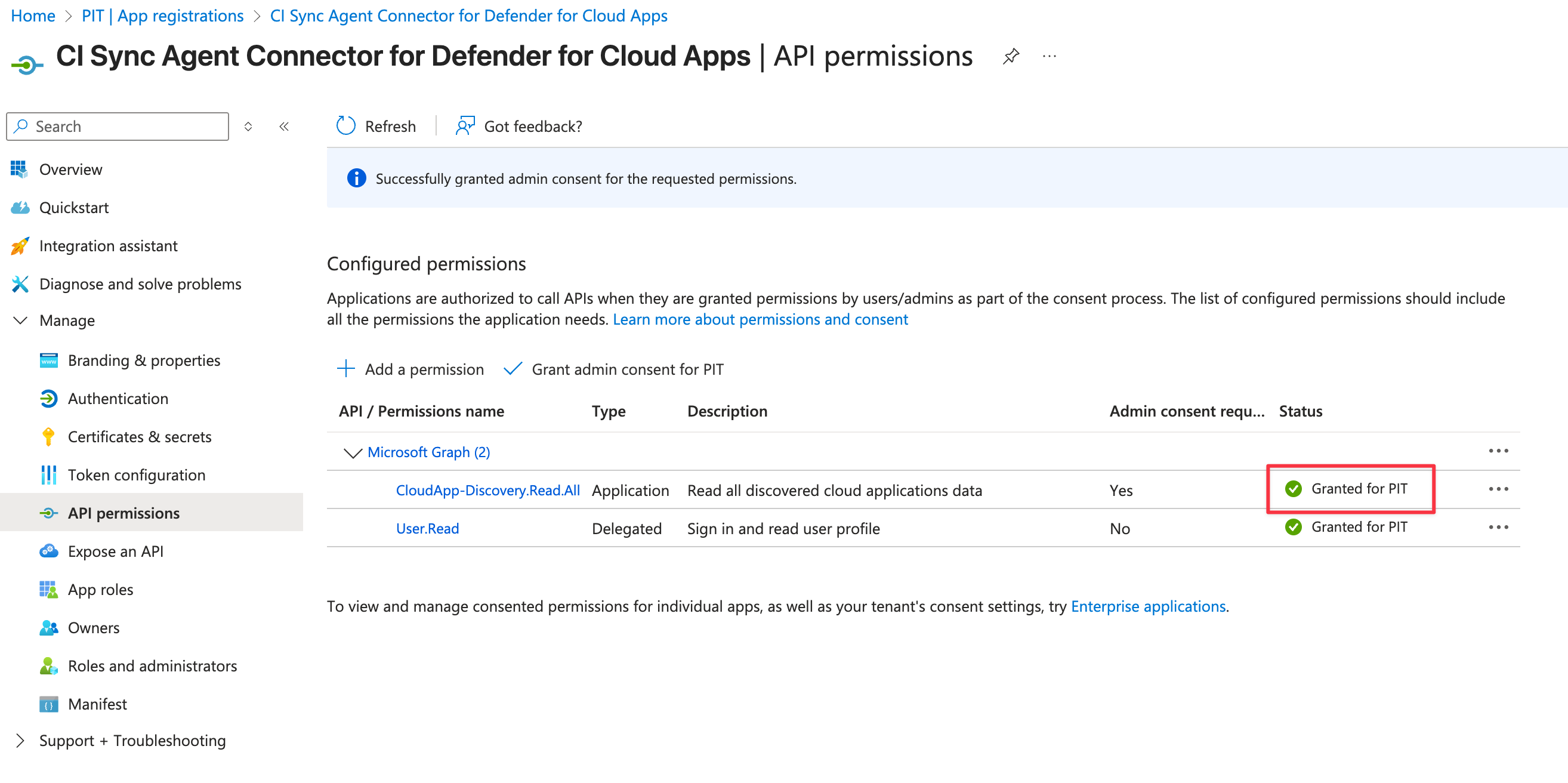This screenshot has width=1568, height=783.
Task: Click the info icon in the success banner
Action: [x=357, y=178]
